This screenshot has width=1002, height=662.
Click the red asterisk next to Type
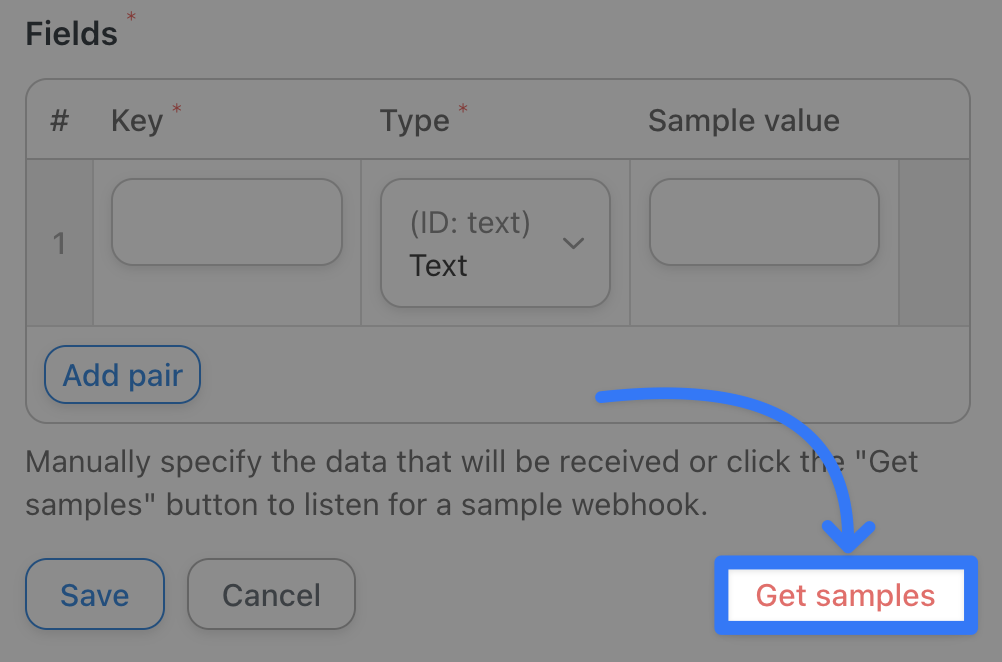tap(463, 108)
